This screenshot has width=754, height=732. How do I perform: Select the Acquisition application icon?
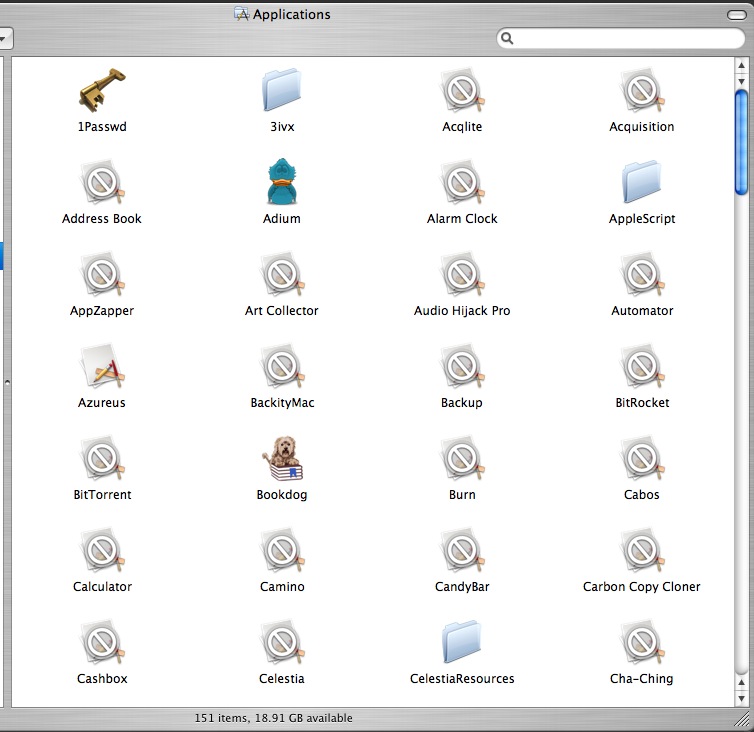tap(642, 90)
